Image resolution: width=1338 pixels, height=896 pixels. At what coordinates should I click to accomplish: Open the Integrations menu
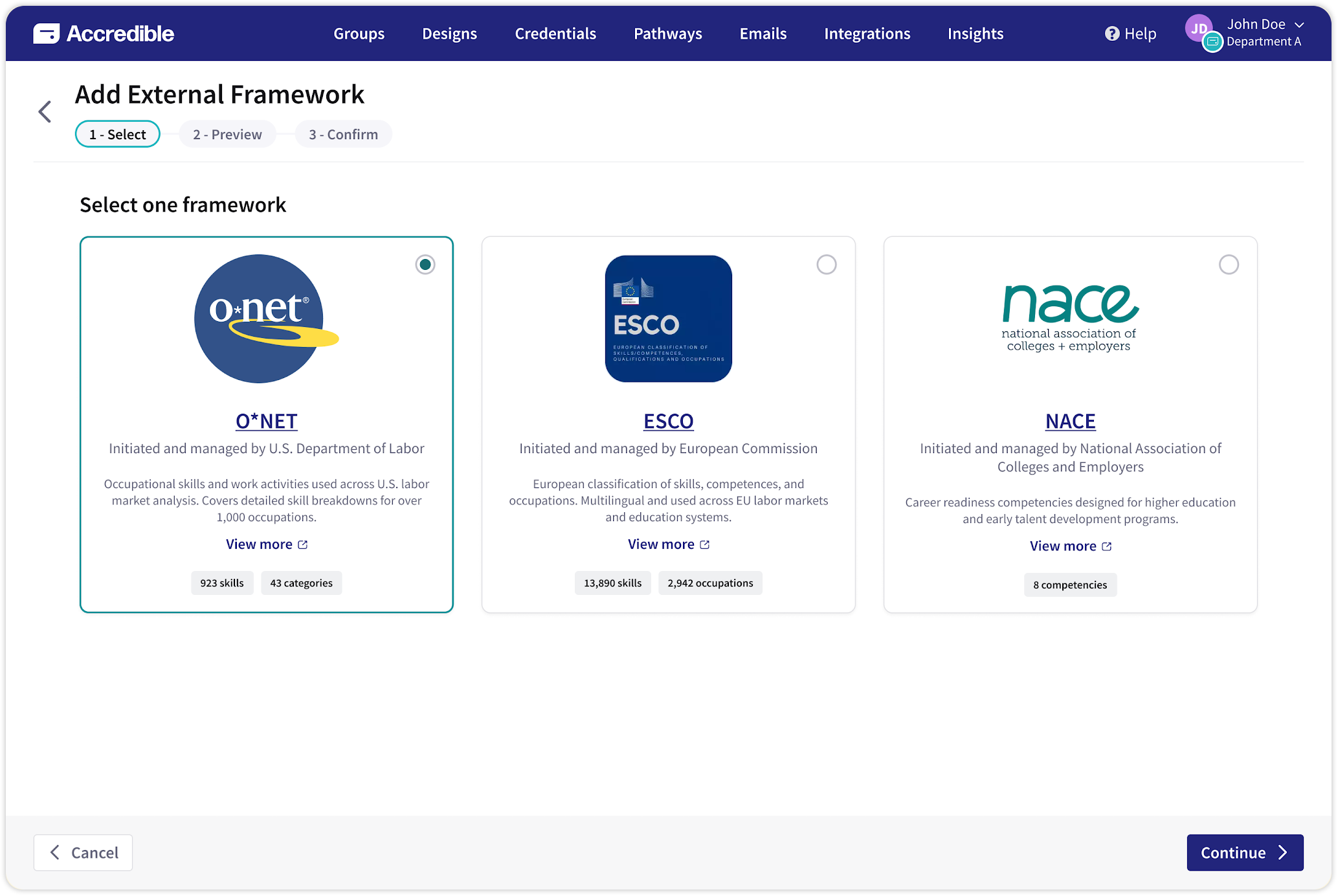(867, 34)
